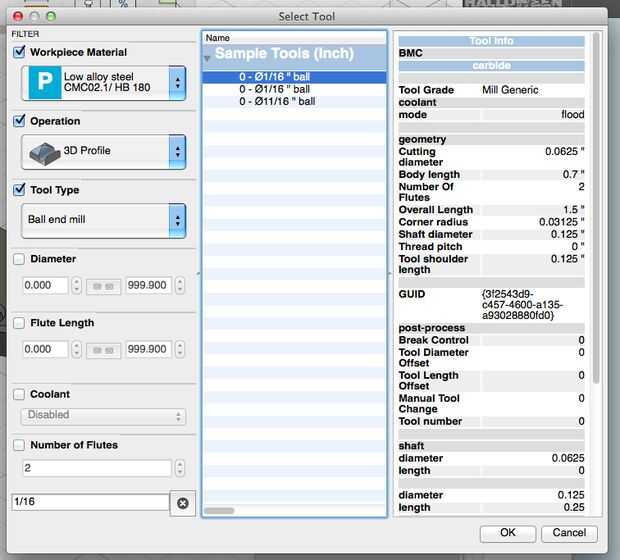Confirm selection with OK button
620x560 pixels.
pos(508,533)
